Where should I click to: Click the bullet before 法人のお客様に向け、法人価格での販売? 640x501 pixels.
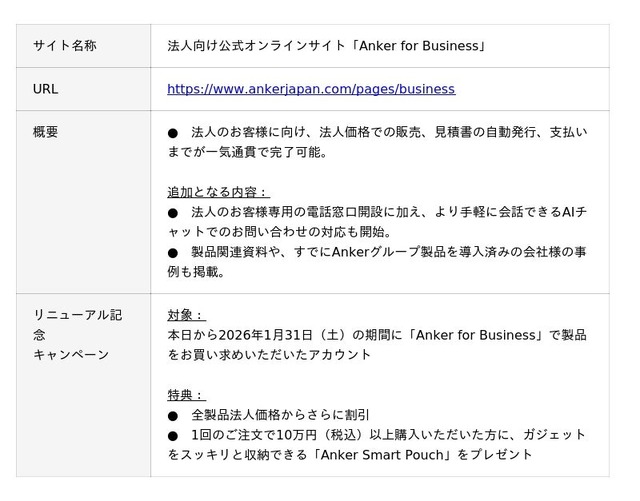click(x=173, y=132)
